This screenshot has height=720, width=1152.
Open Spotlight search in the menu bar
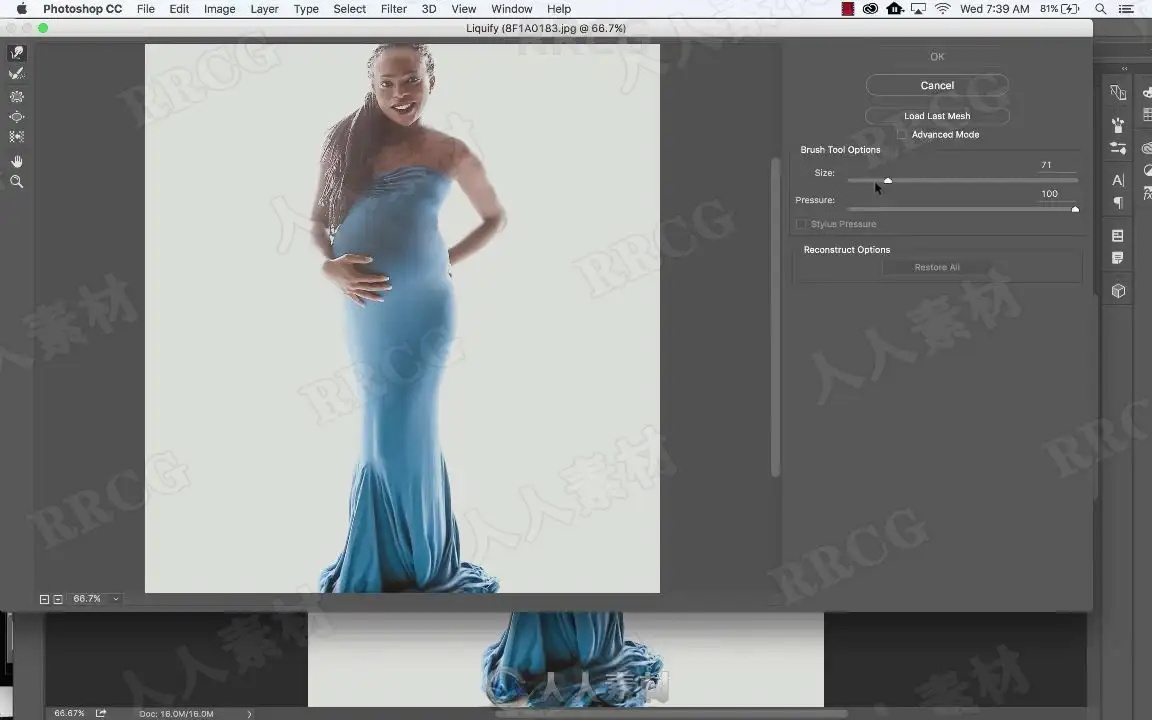point(1101,9)
